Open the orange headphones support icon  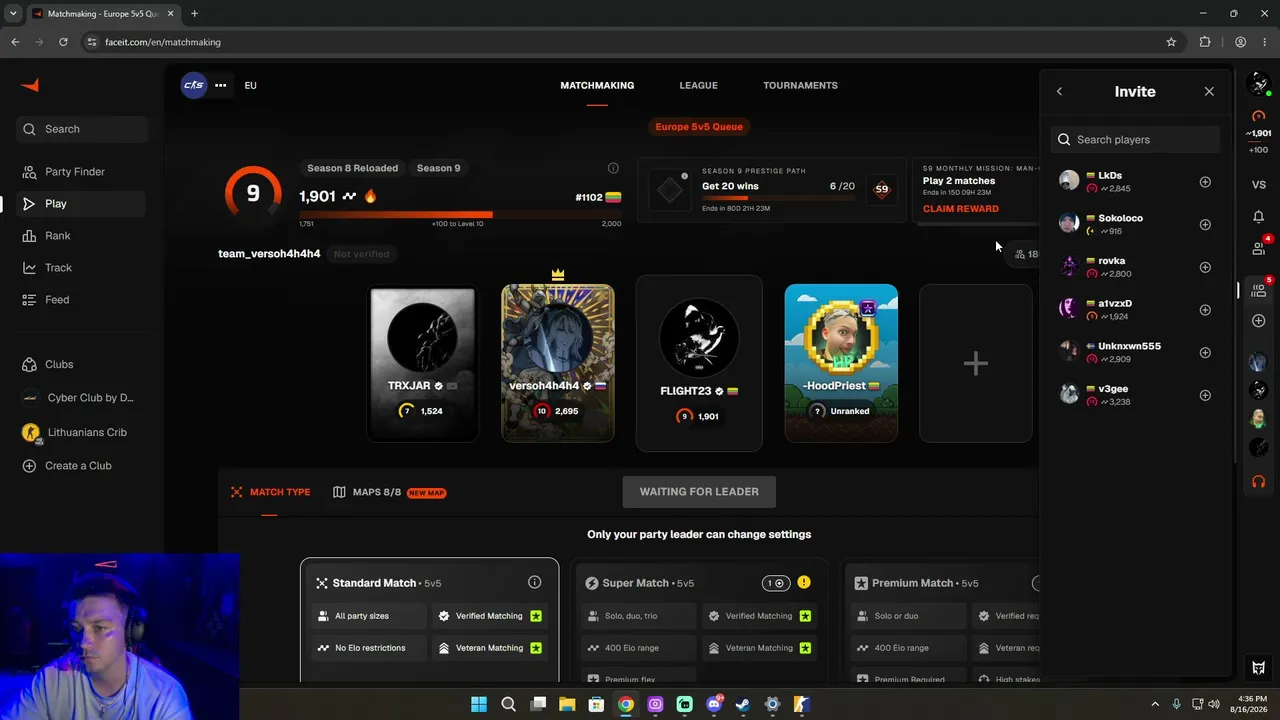point(1258,481)
